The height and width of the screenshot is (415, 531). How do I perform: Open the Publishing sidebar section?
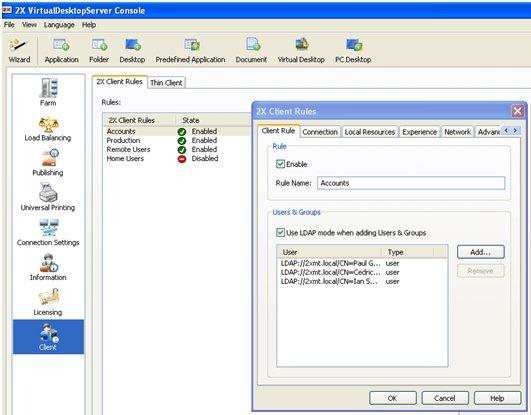[48, 163]
